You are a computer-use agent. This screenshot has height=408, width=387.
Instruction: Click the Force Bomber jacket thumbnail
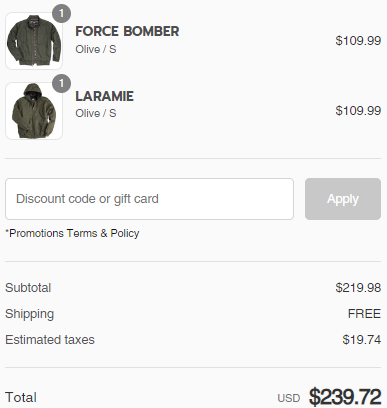(34, 41)
